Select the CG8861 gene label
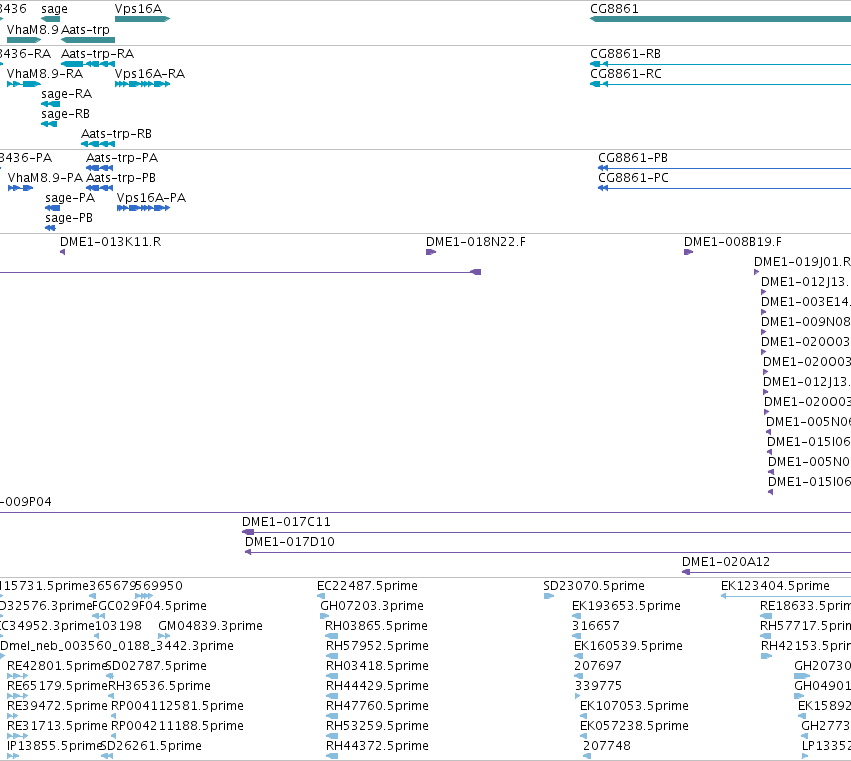 [614, 9]
